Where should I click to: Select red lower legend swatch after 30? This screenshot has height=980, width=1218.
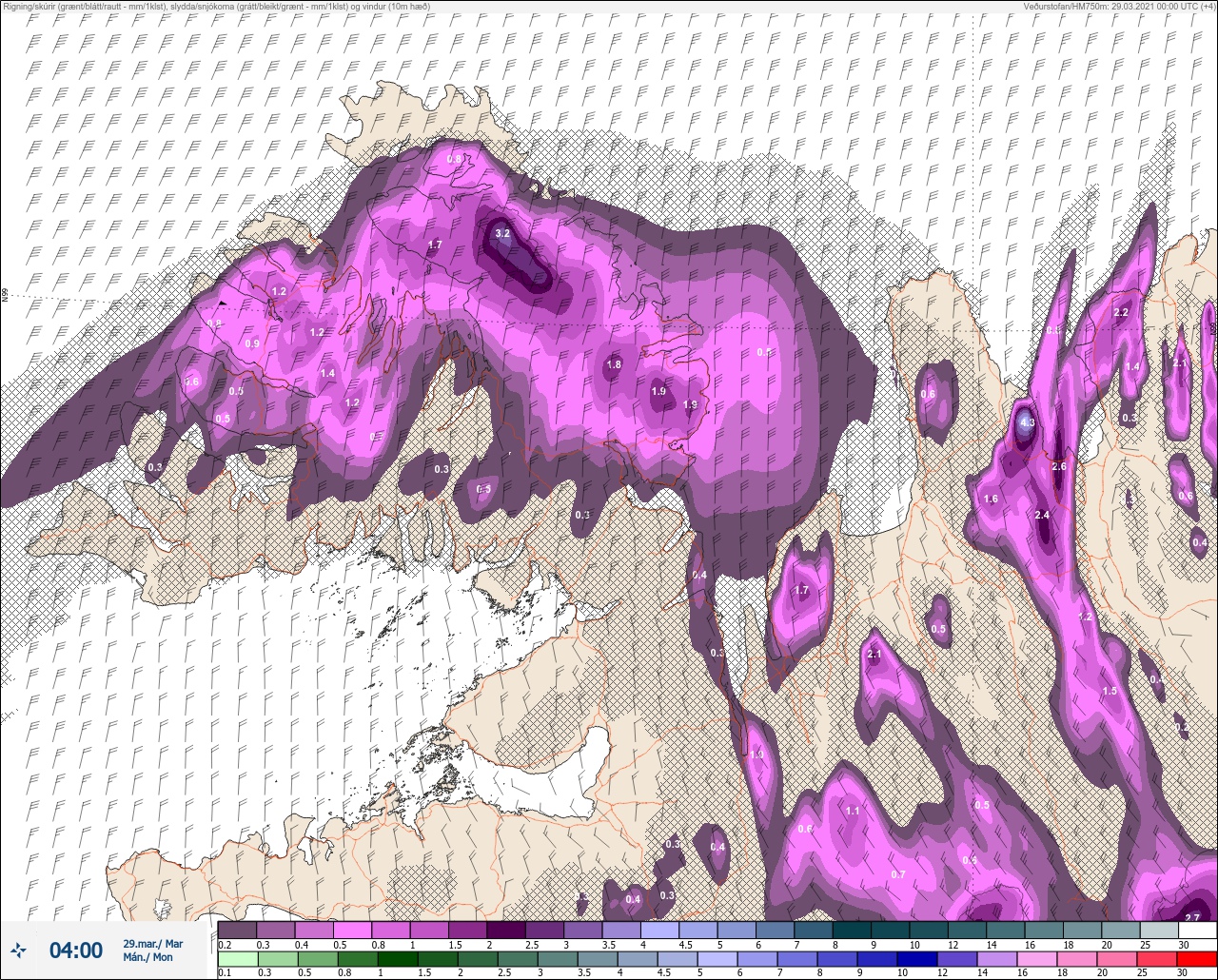point(1197,958)
